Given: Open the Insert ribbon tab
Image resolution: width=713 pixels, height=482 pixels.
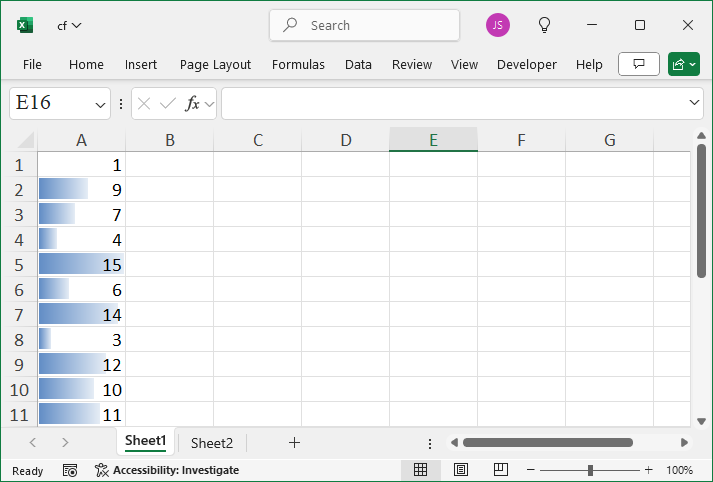Looking at the screenshot, I should click(141, 65).
